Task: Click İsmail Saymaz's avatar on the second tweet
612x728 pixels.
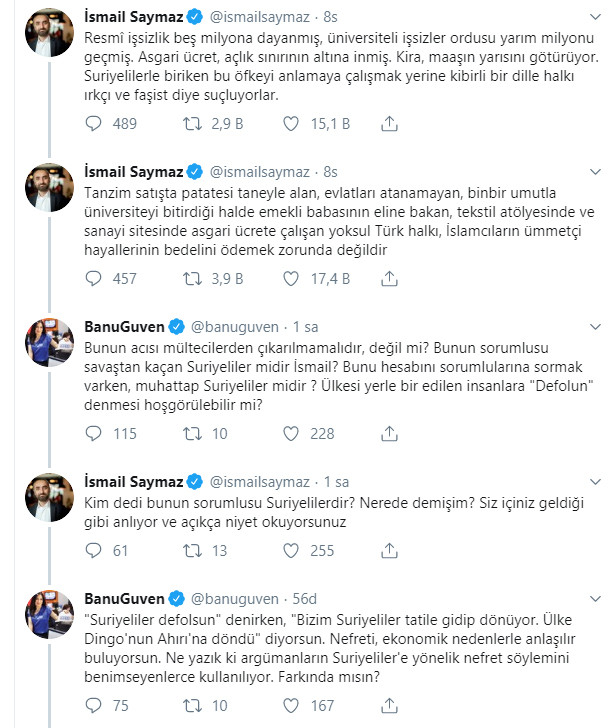Action: [49, 188]
